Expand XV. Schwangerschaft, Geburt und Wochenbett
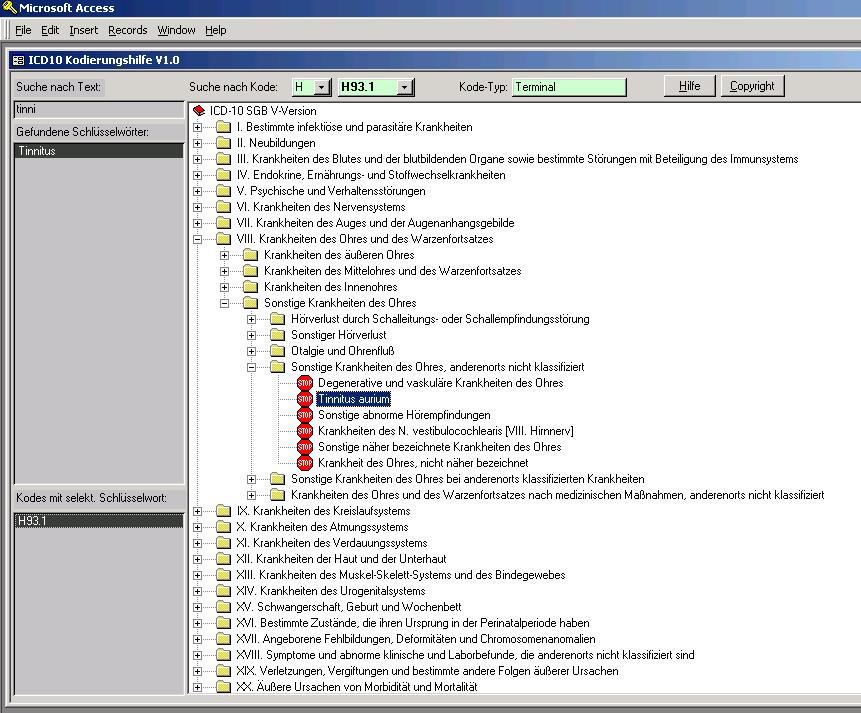This screenshot has height=713, width=861. [198, 607]
